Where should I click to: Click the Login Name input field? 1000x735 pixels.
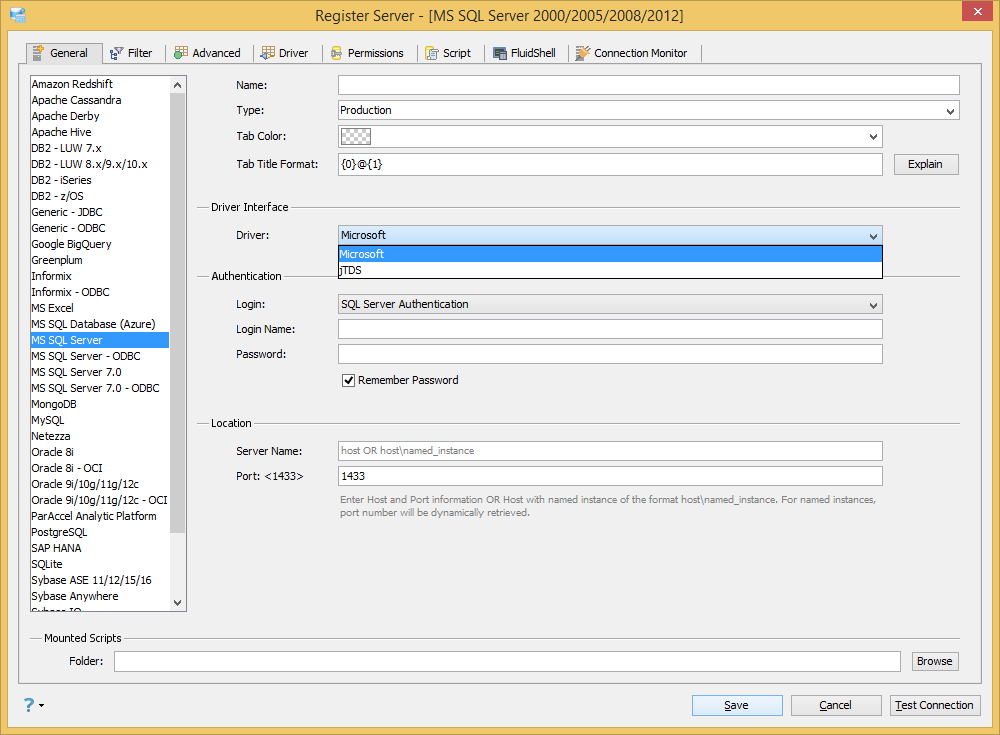[x=610, y=329]
